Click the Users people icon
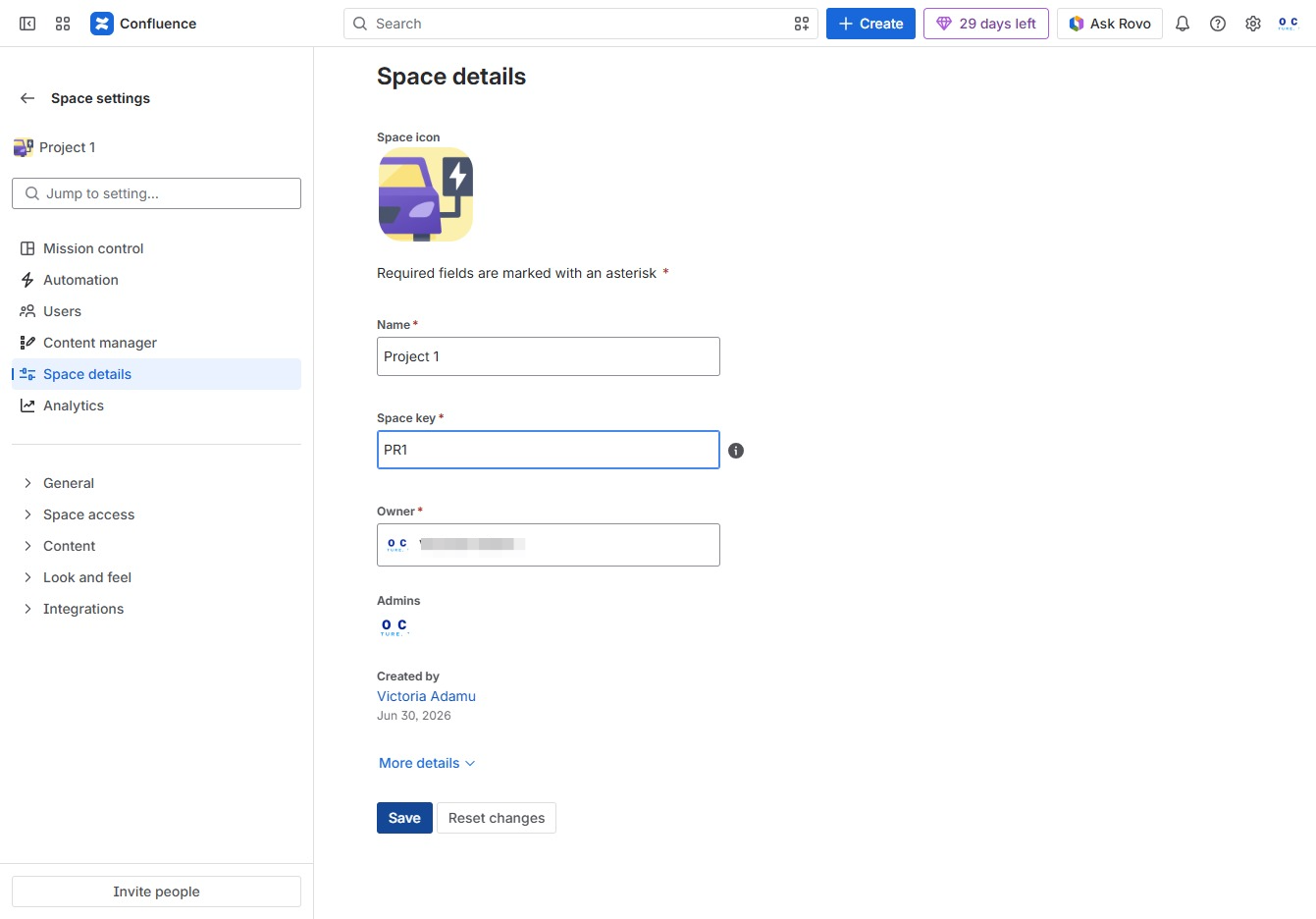Image resolution: width=1316 pixels, height=919 pixels. [27, 311]
